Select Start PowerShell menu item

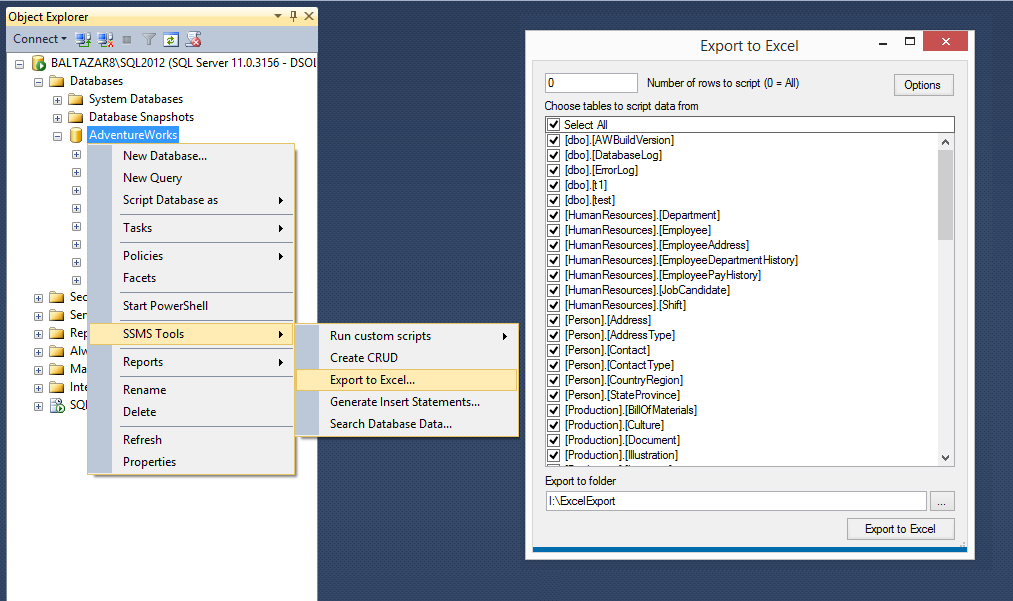point(191,306)
